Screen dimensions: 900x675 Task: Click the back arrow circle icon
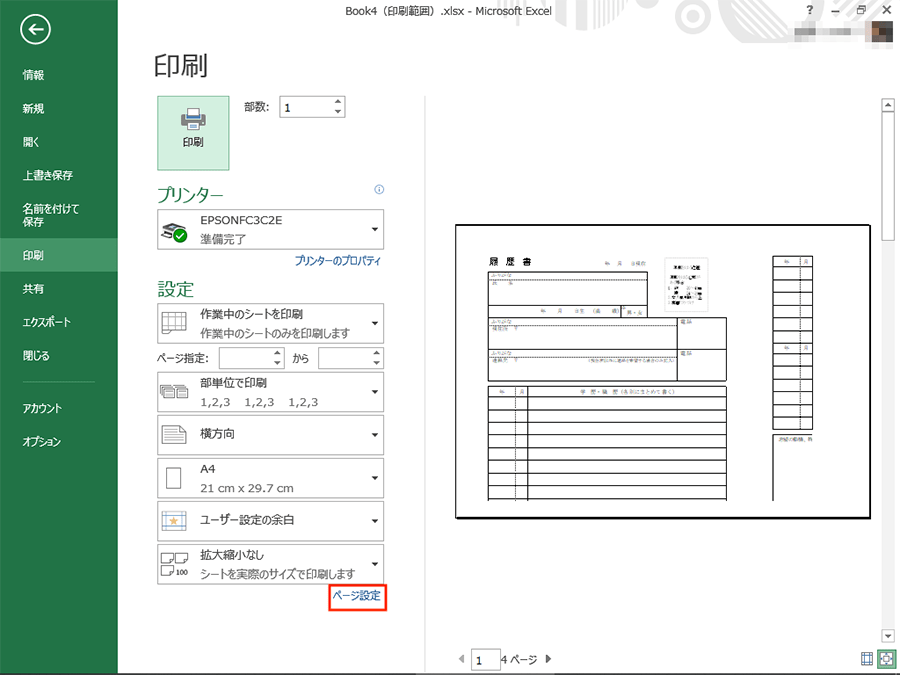[x=36, y=29]
